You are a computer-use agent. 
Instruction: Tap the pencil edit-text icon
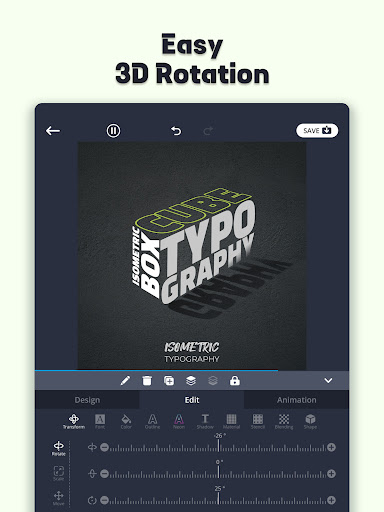(125, 380)
